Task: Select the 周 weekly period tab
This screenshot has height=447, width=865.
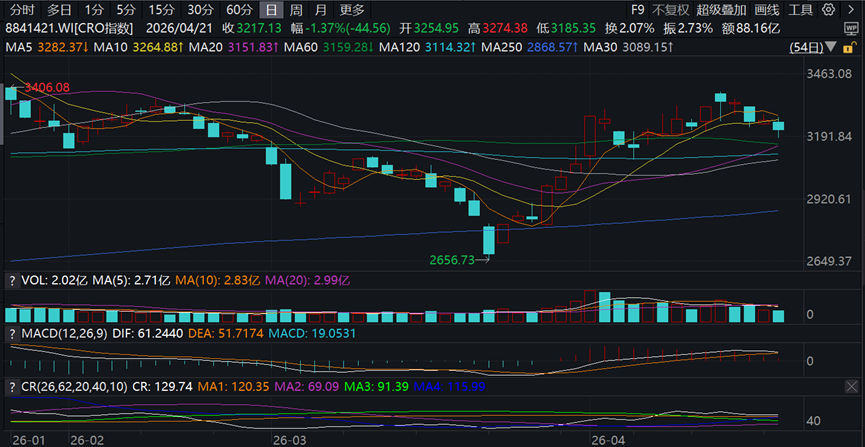Action: pos(296,9)
